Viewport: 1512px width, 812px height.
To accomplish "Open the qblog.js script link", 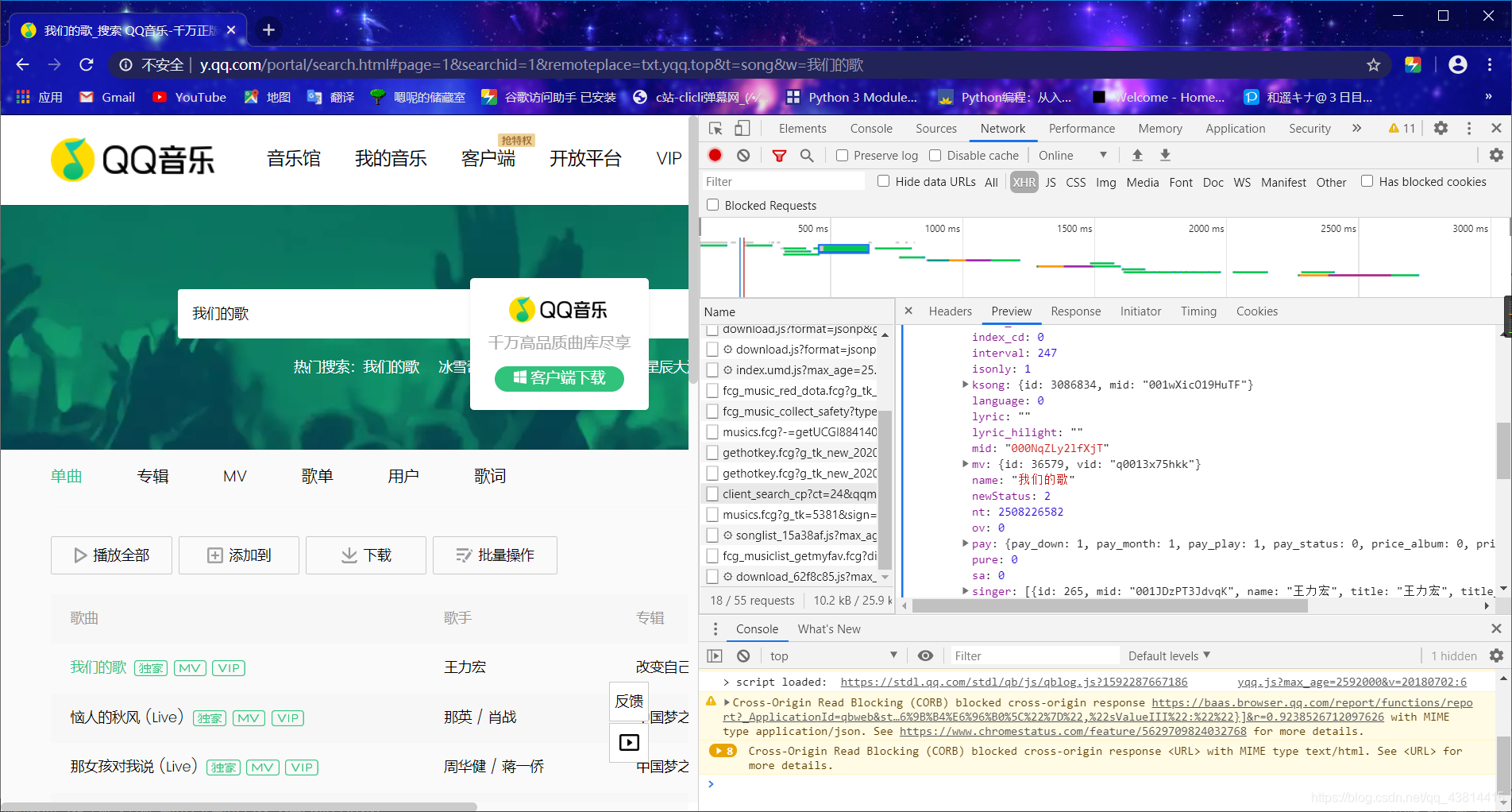I will 1013,682.
